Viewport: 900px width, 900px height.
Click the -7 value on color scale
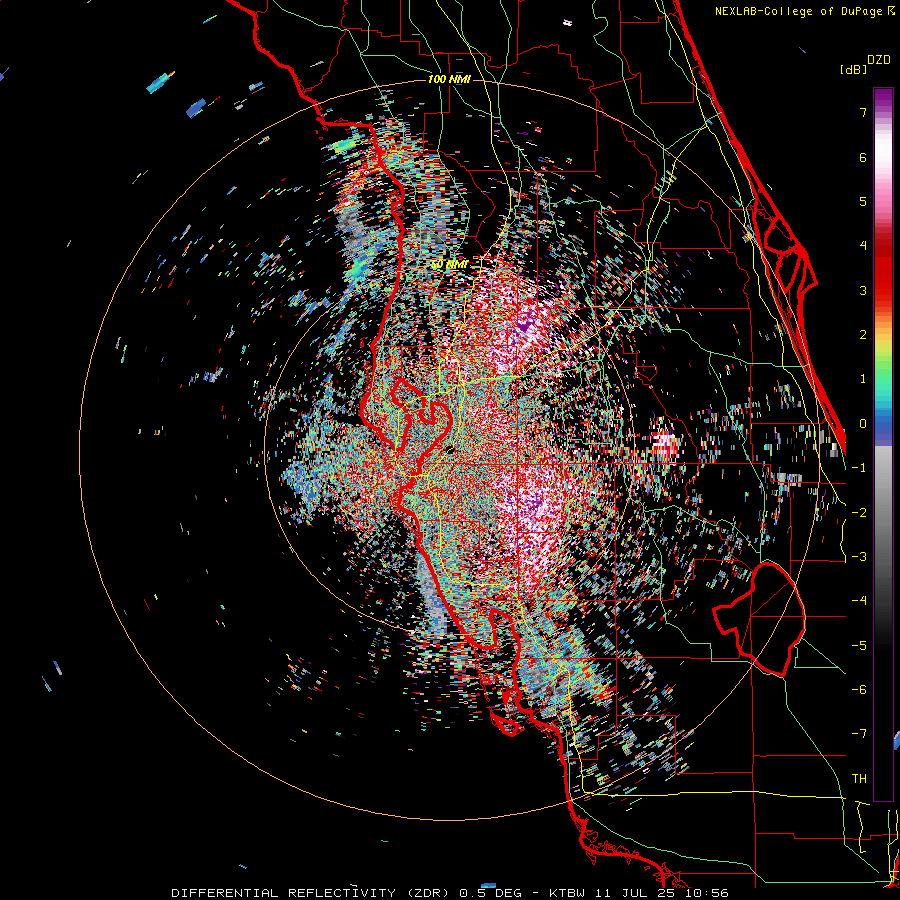coord(859,734)
